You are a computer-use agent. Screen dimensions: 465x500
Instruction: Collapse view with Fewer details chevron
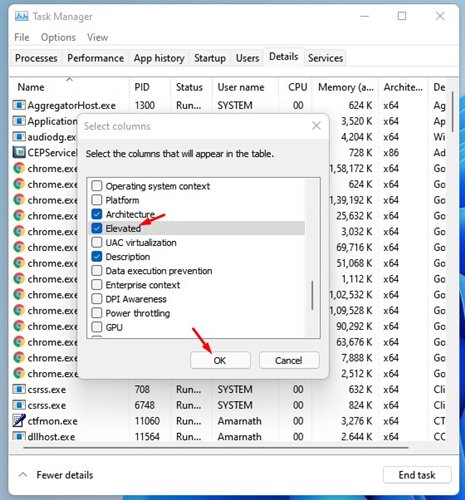click(x=23, y=474)
